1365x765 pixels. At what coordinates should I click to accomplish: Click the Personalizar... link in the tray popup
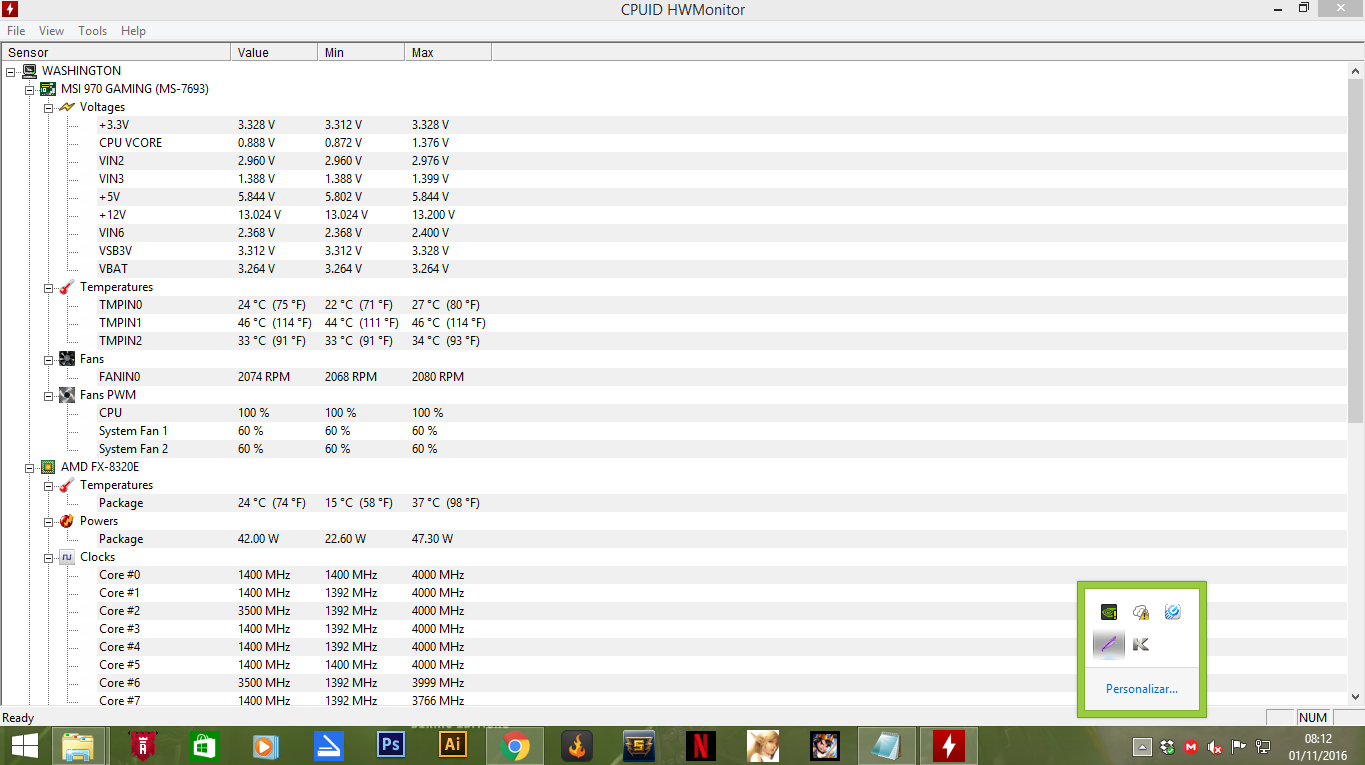(1141, 689)
